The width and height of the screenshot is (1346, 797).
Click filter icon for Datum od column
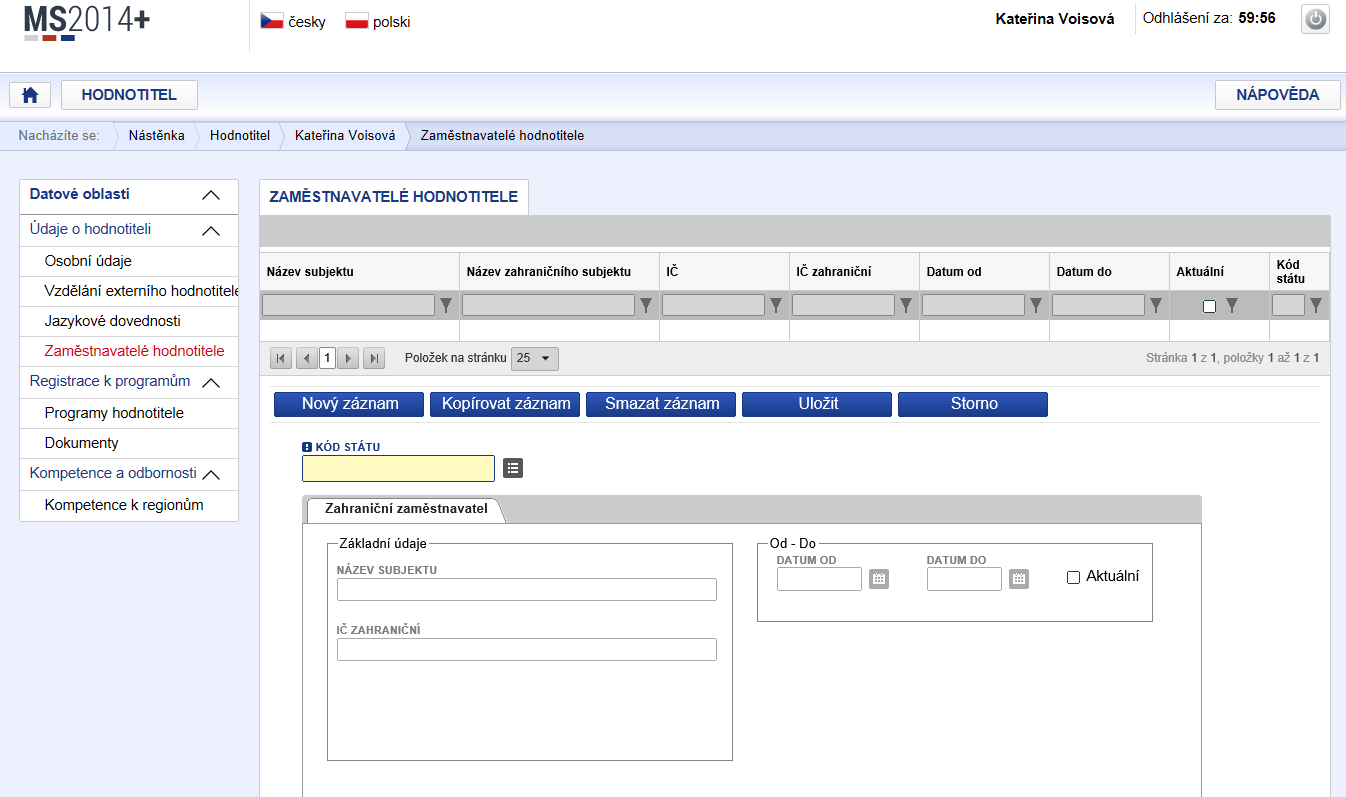tap(1036, 306)
